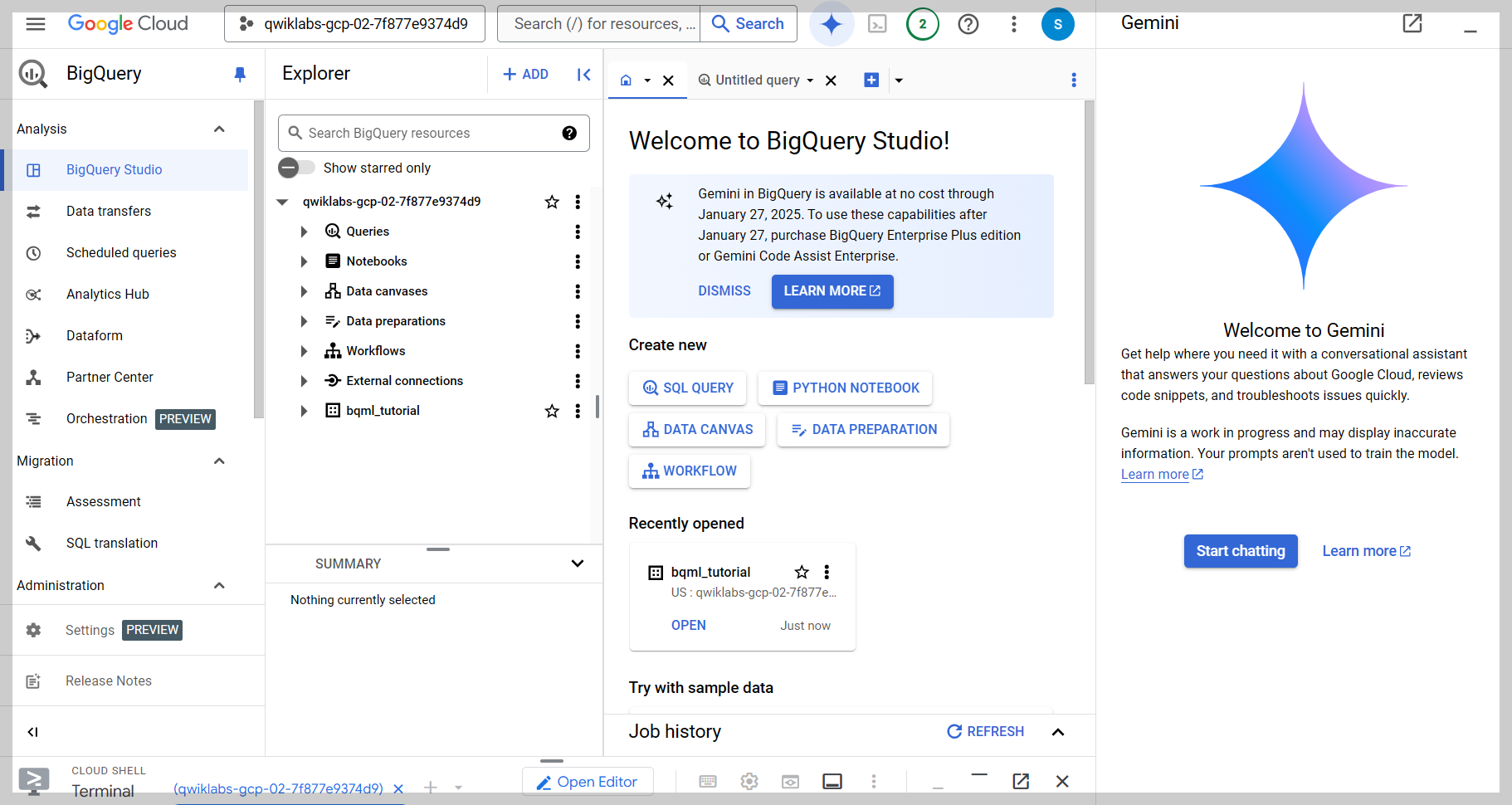Click ADD in the Explorer header
1512x805 pixels.
click(x=525, y=75)
